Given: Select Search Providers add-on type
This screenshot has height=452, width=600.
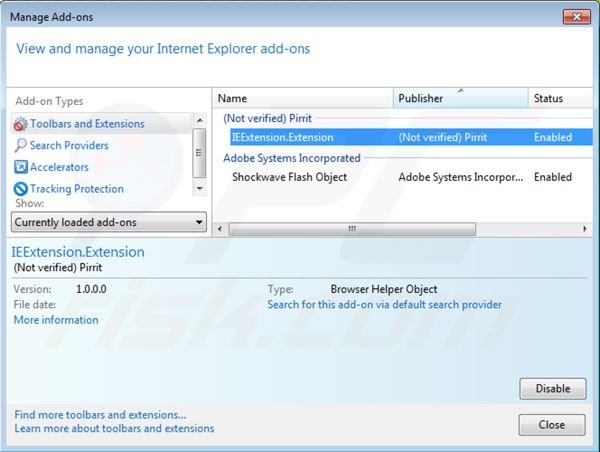Looking at the screenshot, I should click(x=69, y=145).
